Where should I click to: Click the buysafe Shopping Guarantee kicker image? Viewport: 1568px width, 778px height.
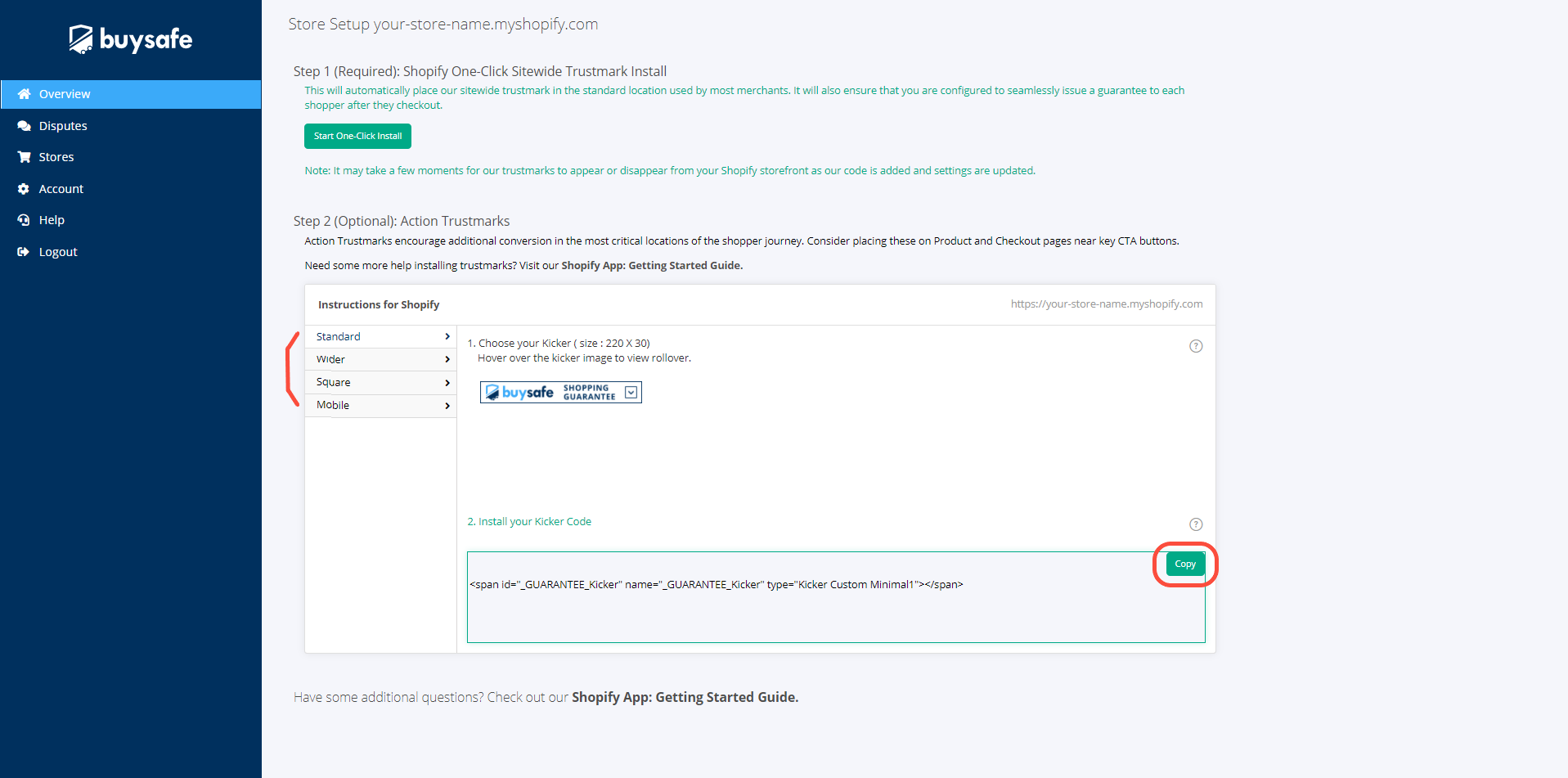pos(560,393)
